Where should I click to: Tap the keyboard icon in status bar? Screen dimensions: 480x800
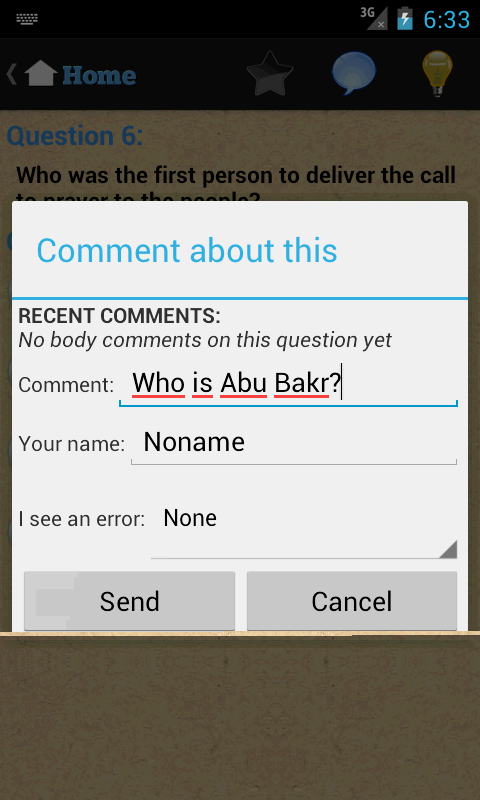click(x=27, y=19)
